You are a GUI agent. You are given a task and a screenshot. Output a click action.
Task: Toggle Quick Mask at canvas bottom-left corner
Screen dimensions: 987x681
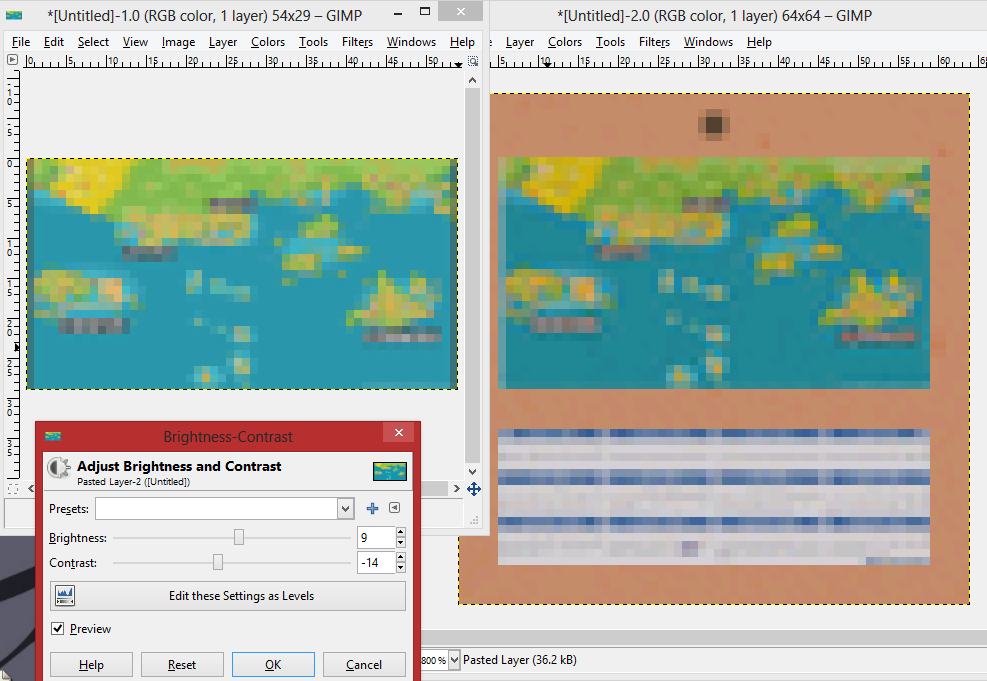13,489
